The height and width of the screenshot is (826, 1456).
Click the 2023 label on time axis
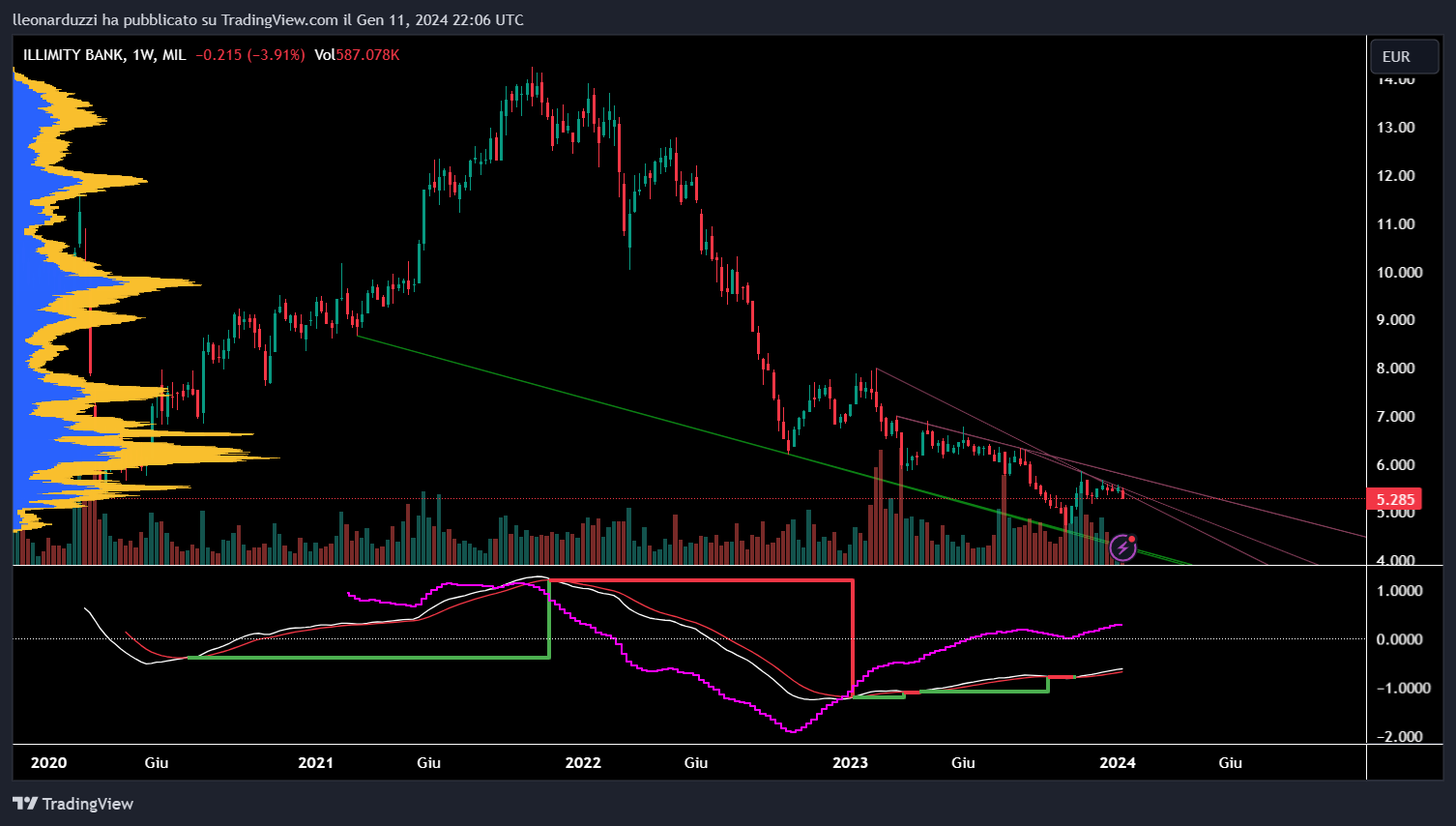[x=850, y=763]
